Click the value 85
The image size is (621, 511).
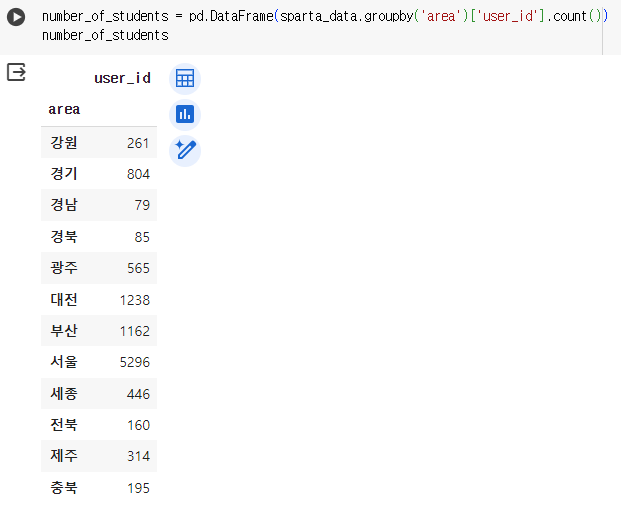(x=142, y=237)
